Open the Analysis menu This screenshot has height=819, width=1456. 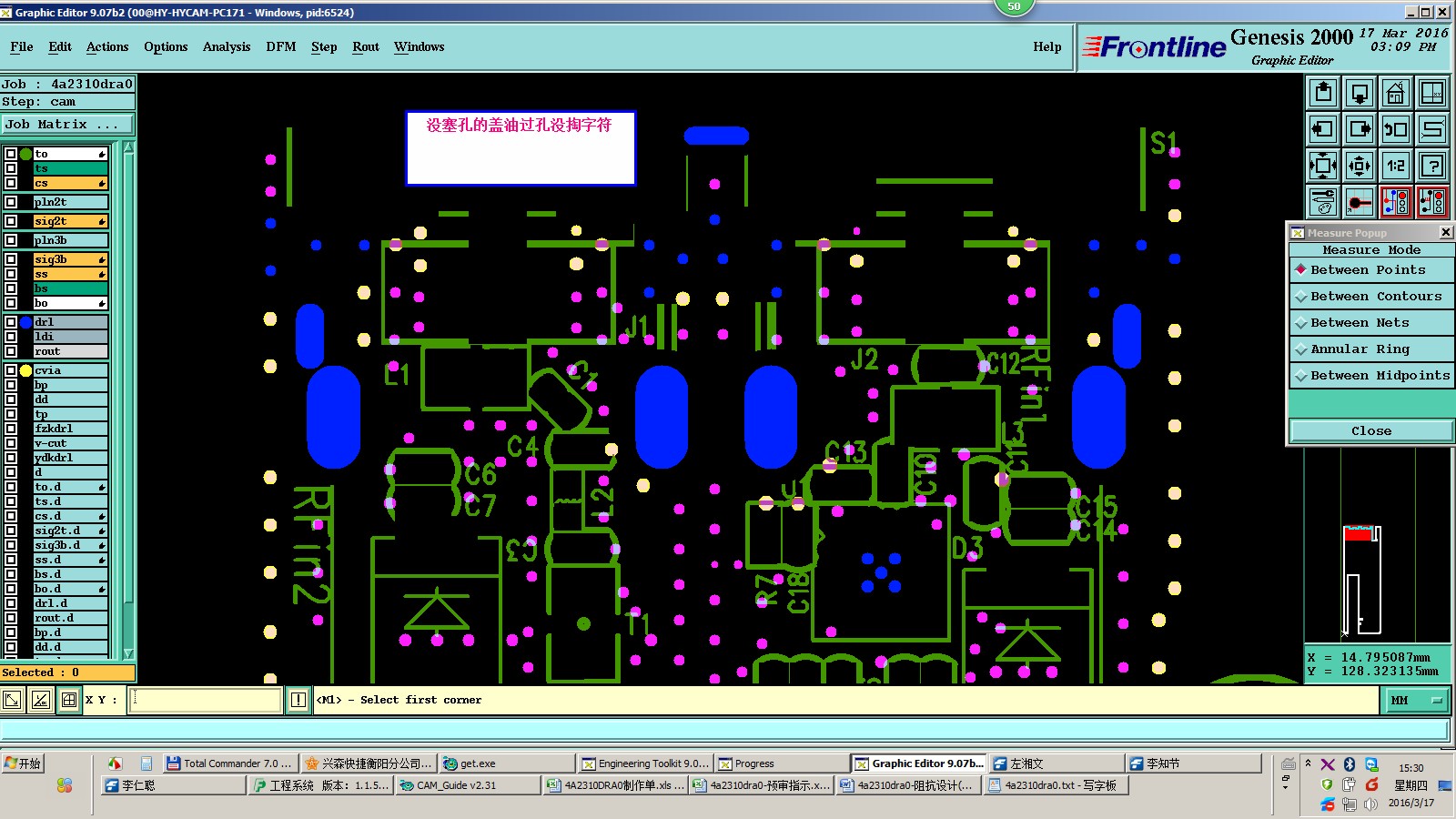[227, 46]
